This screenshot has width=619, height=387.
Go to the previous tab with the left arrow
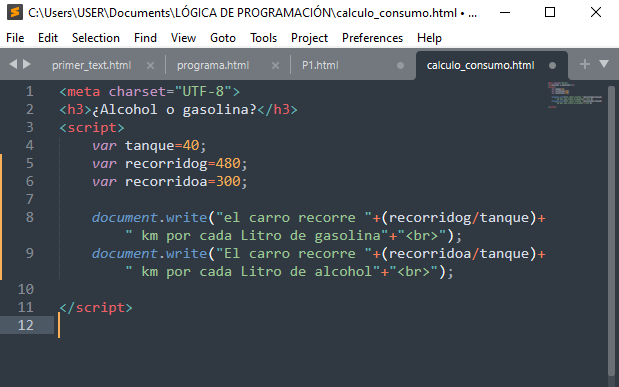pos(13,64)
